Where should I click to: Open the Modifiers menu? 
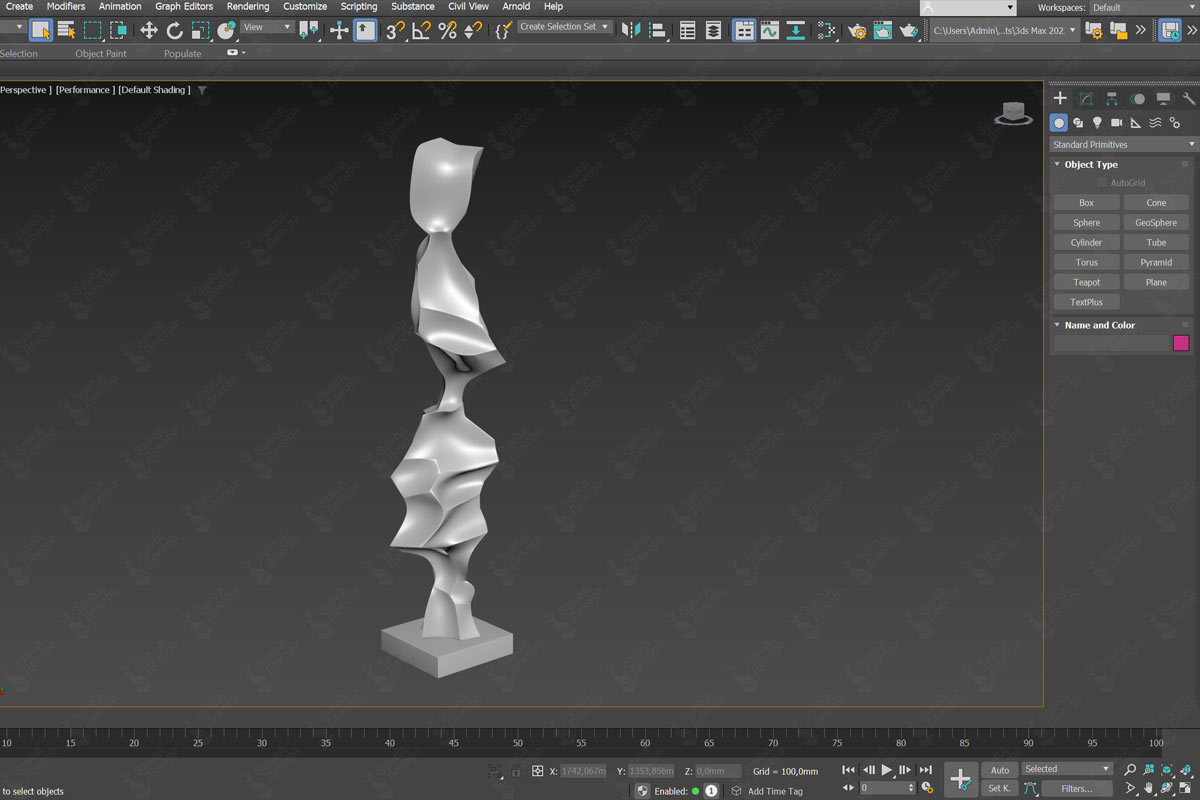[66, 6]
